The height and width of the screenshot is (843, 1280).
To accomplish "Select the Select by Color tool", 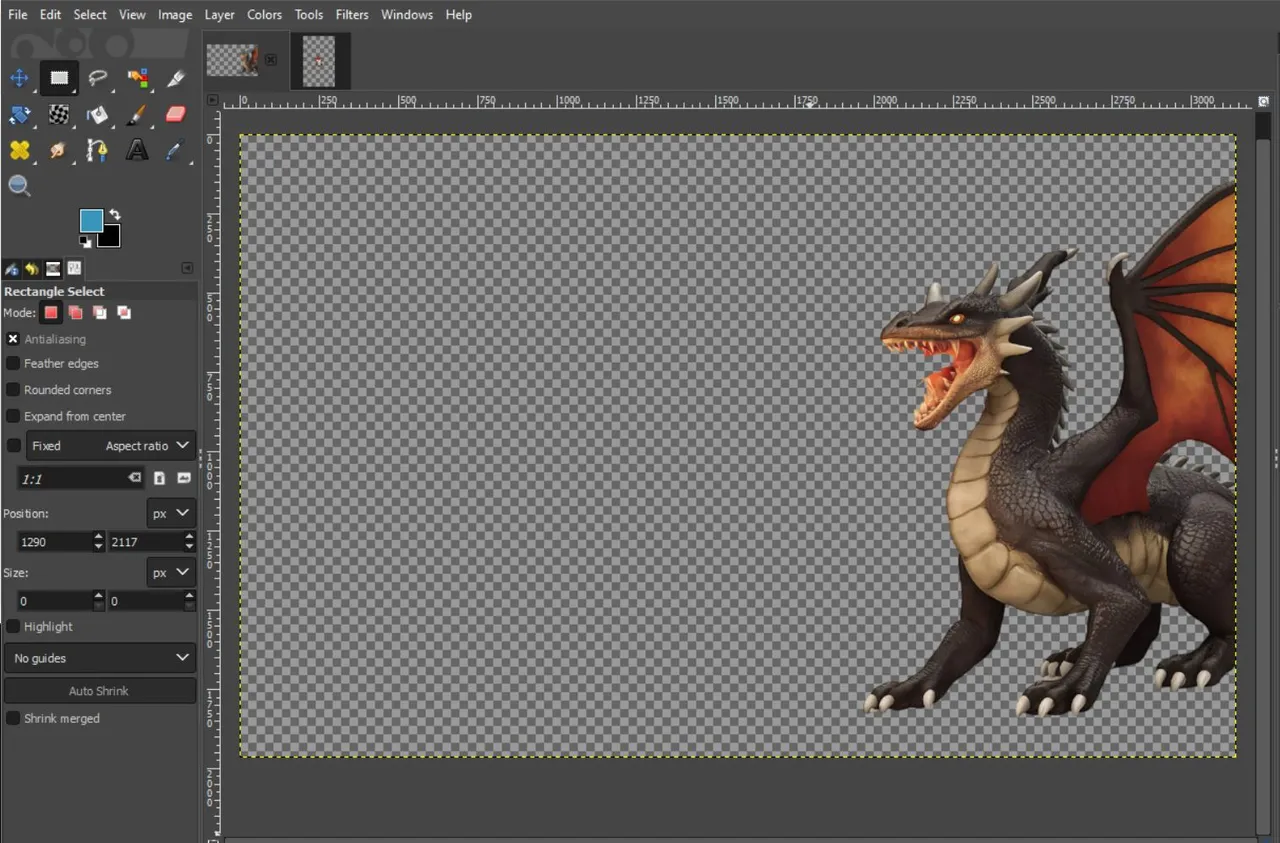I will [x=137, y=78].
